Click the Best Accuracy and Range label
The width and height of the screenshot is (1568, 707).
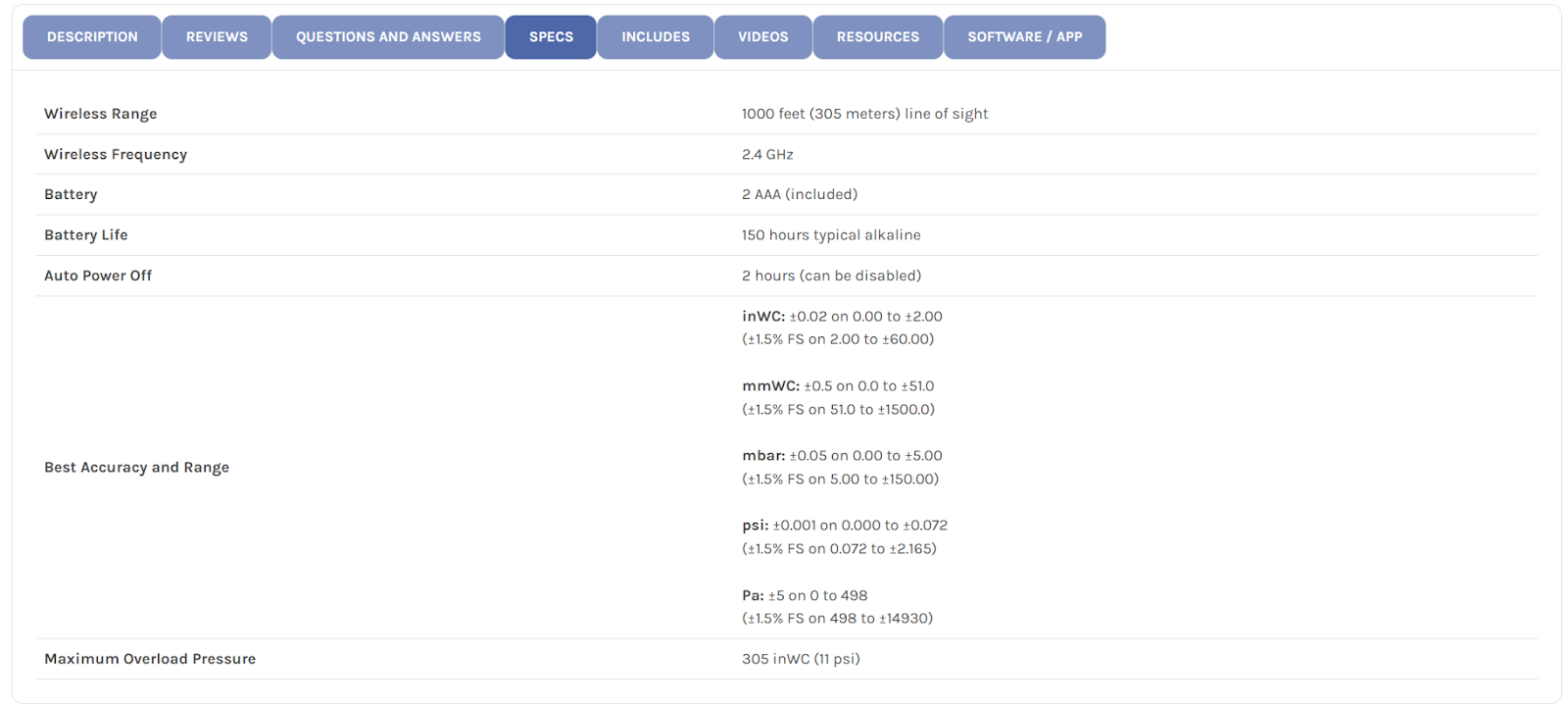click(136, 467)
